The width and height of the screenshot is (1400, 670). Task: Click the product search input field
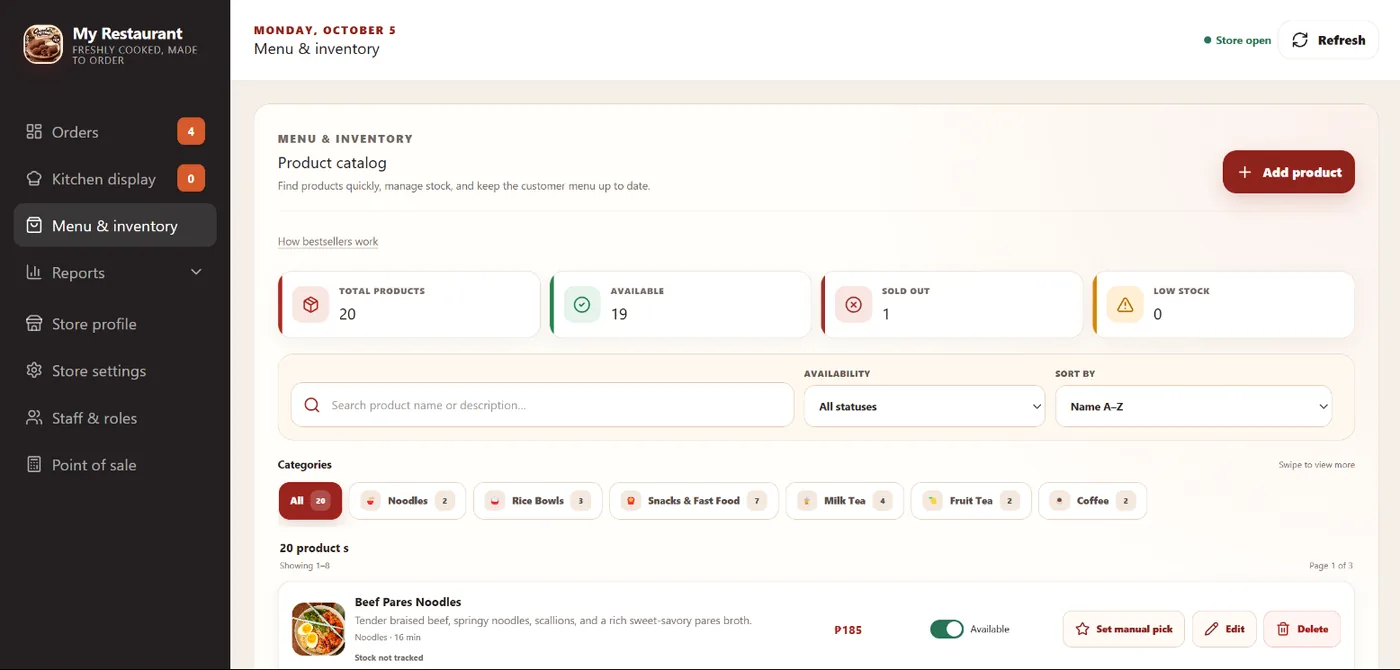point(542,405)
